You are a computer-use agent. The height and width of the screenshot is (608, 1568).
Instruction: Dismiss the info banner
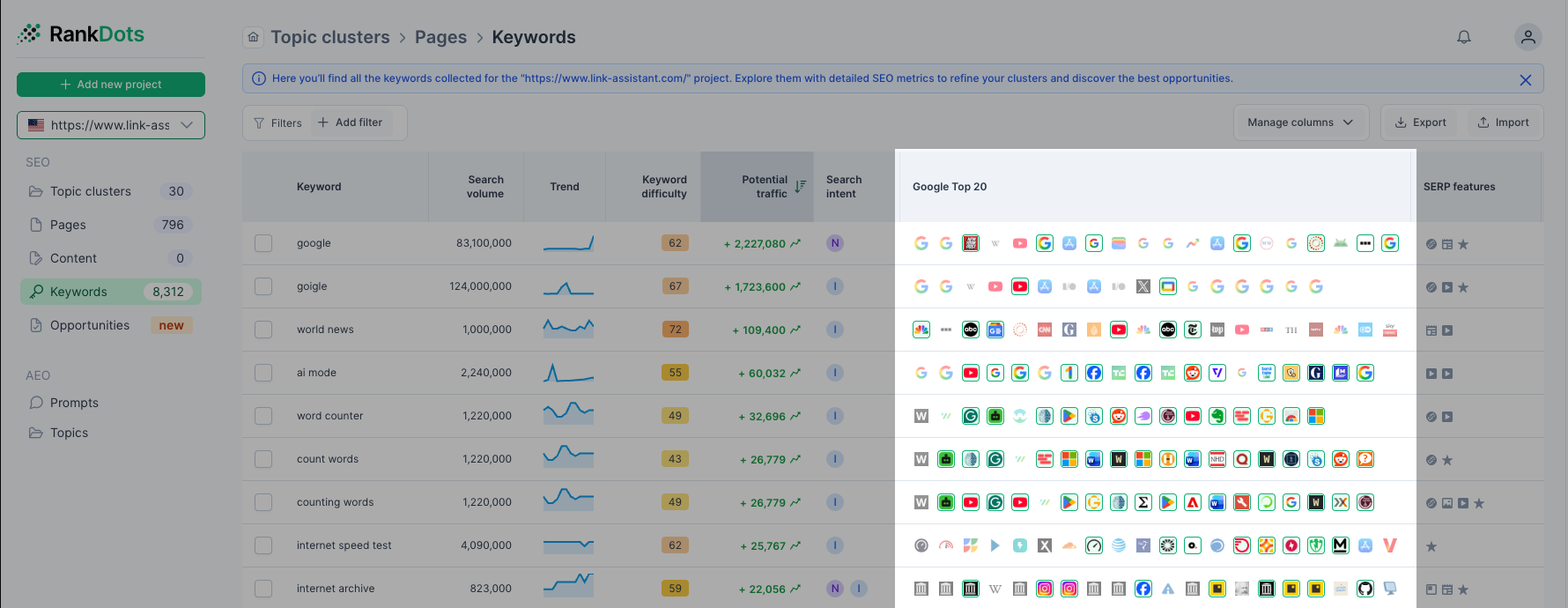coord(1526,79)
